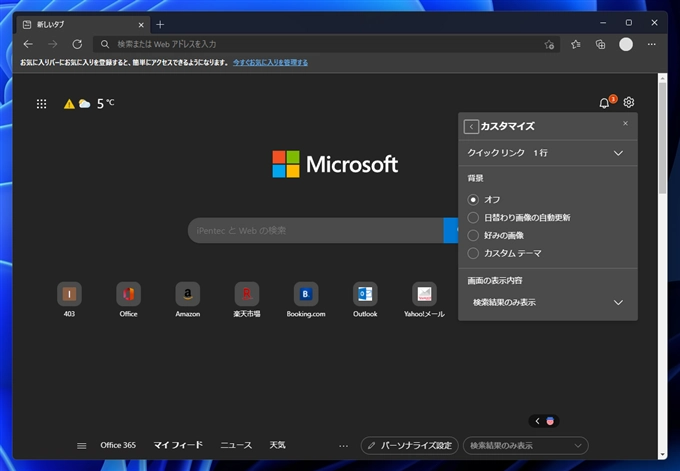Select the オフ background radio button
The image size is (680, 471).
[474, 199]
